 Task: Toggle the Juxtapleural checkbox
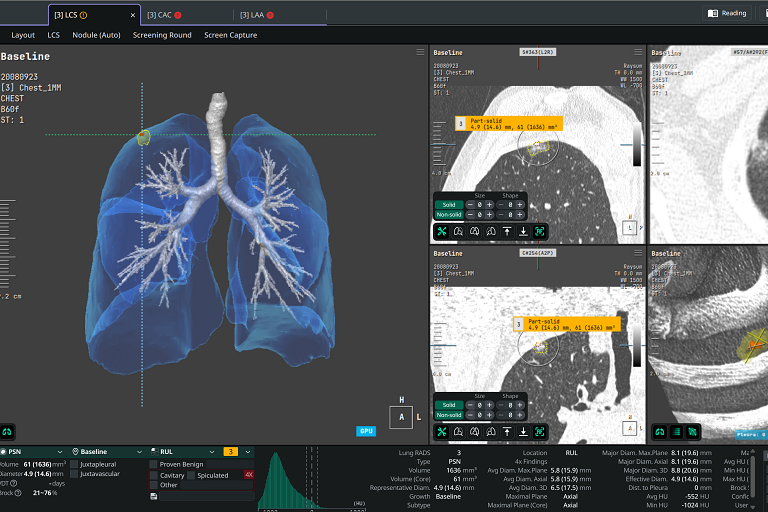click(x=76, y=464)
